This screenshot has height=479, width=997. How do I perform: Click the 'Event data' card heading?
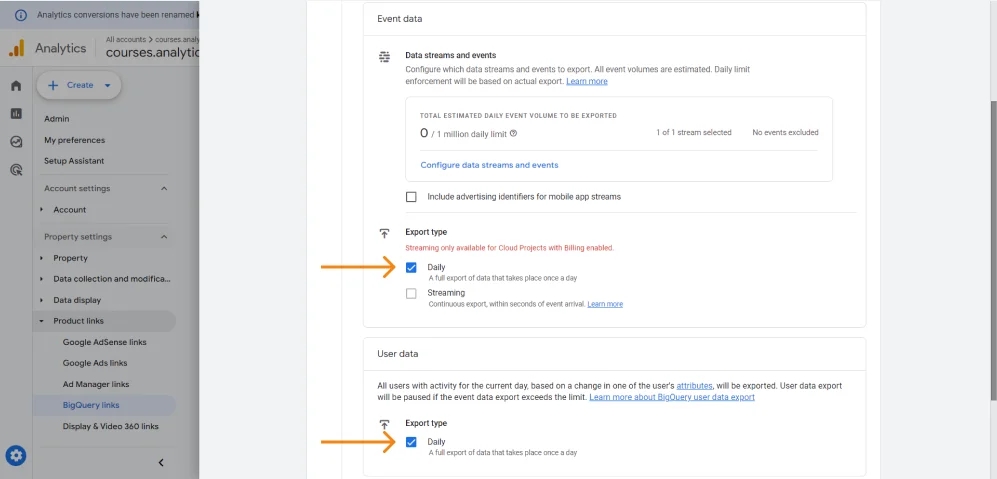[399, 19]
